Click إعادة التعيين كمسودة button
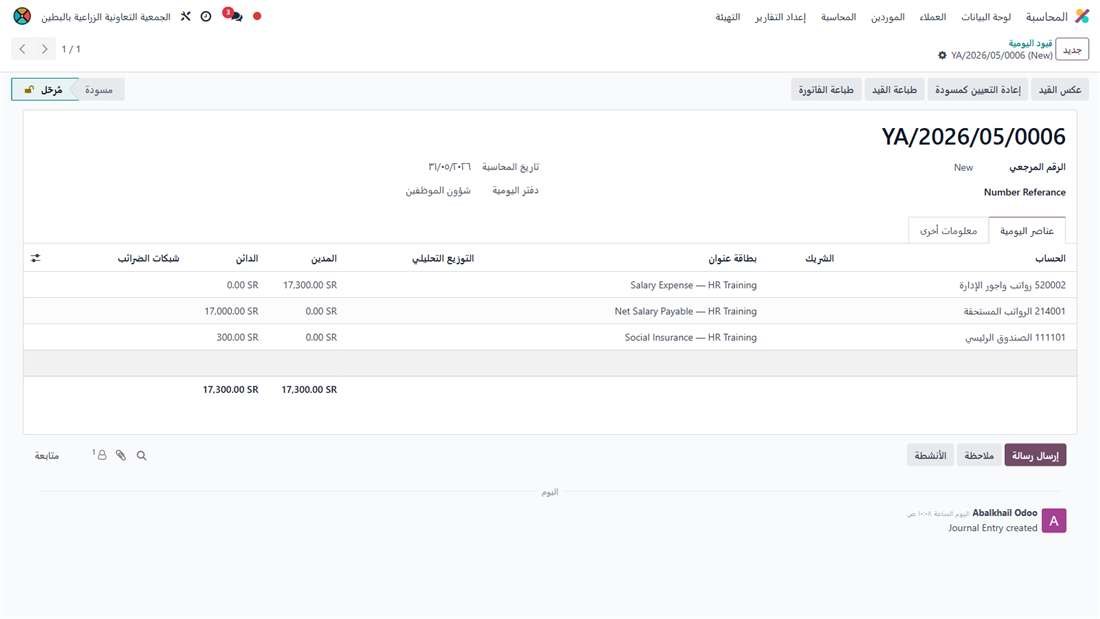Screen dimensions: 1100x619 977,90
